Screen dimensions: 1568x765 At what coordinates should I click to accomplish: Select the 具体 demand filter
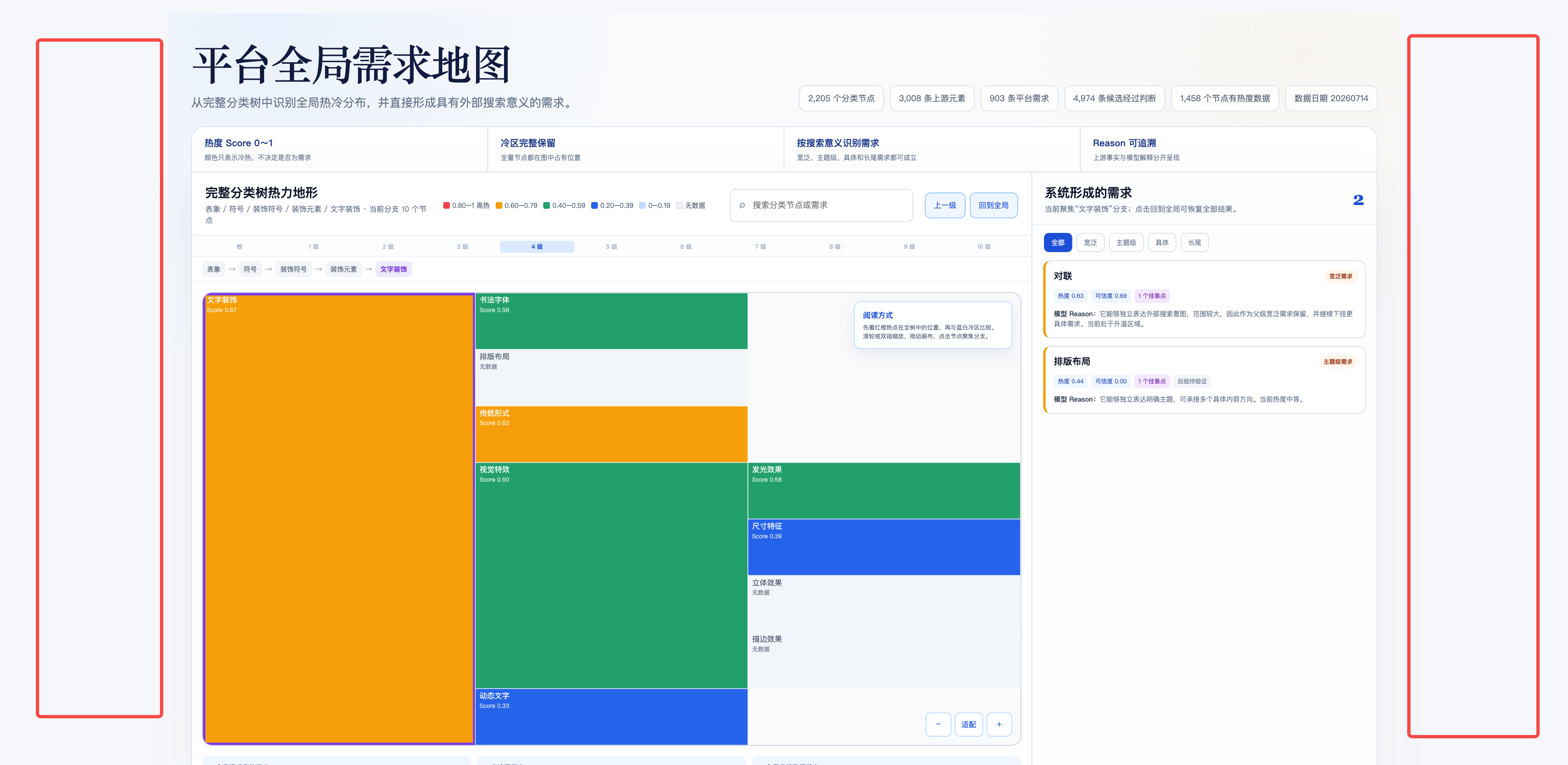pyautogui.click(x=1162, y=242)
